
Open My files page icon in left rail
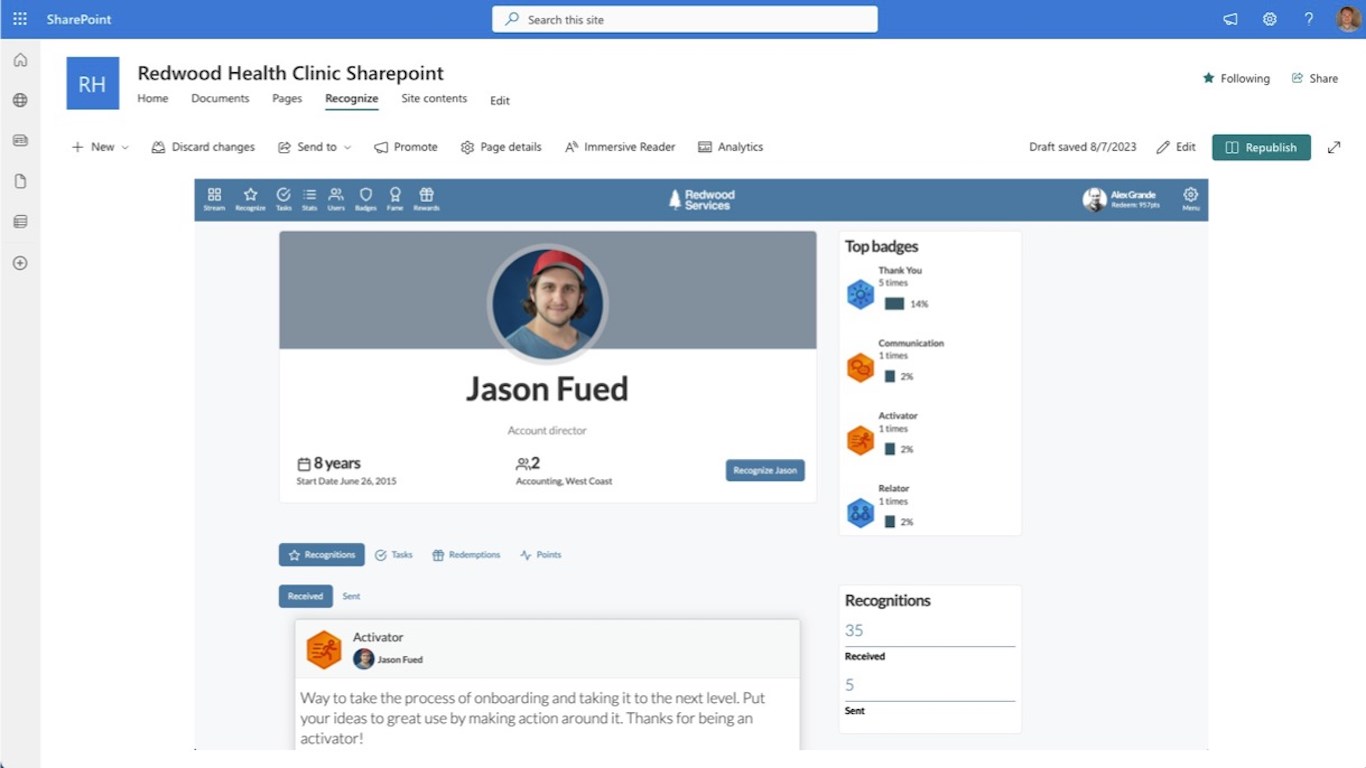tap(20, 181)
